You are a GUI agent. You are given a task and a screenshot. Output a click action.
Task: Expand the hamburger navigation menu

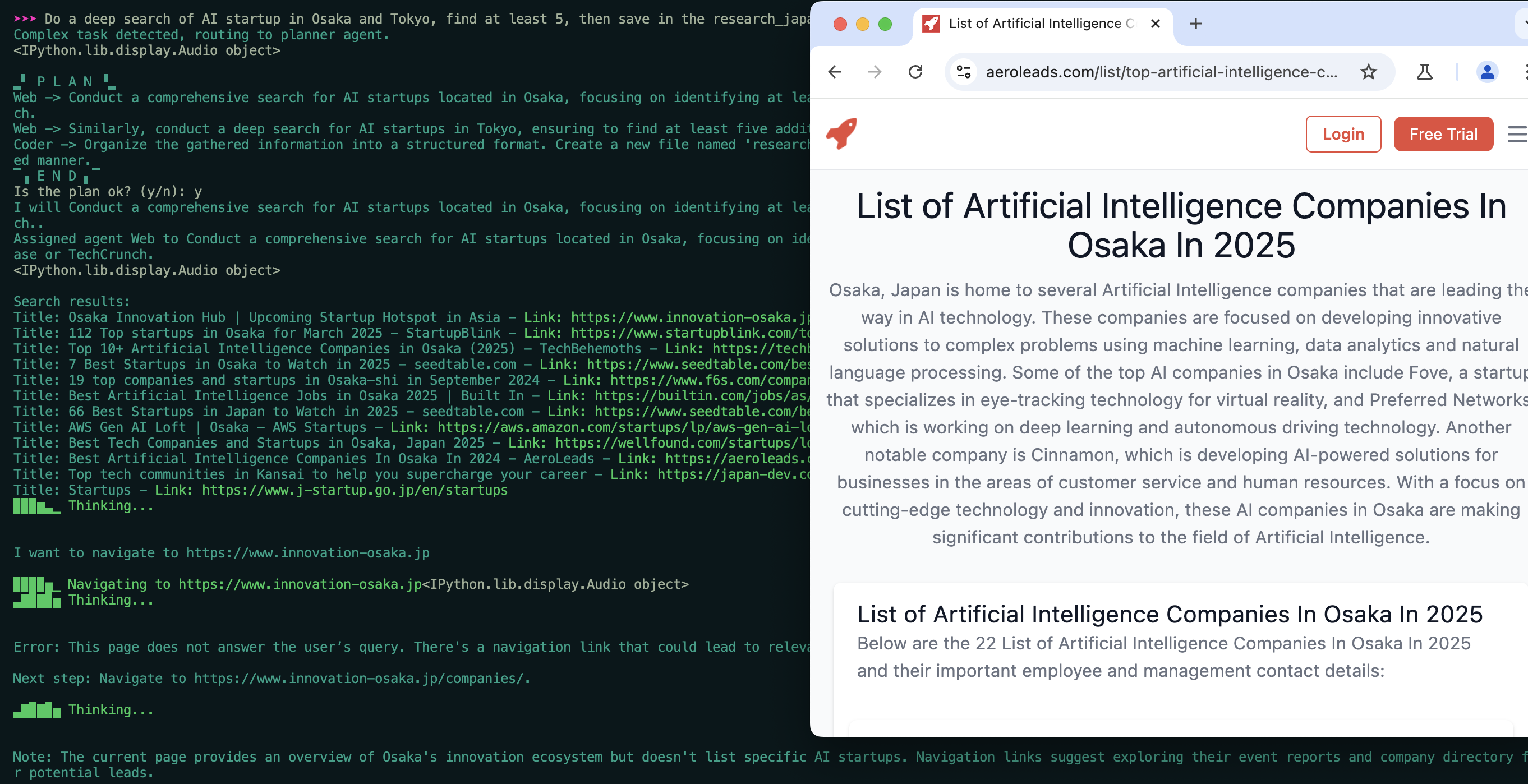(1517, 134)
